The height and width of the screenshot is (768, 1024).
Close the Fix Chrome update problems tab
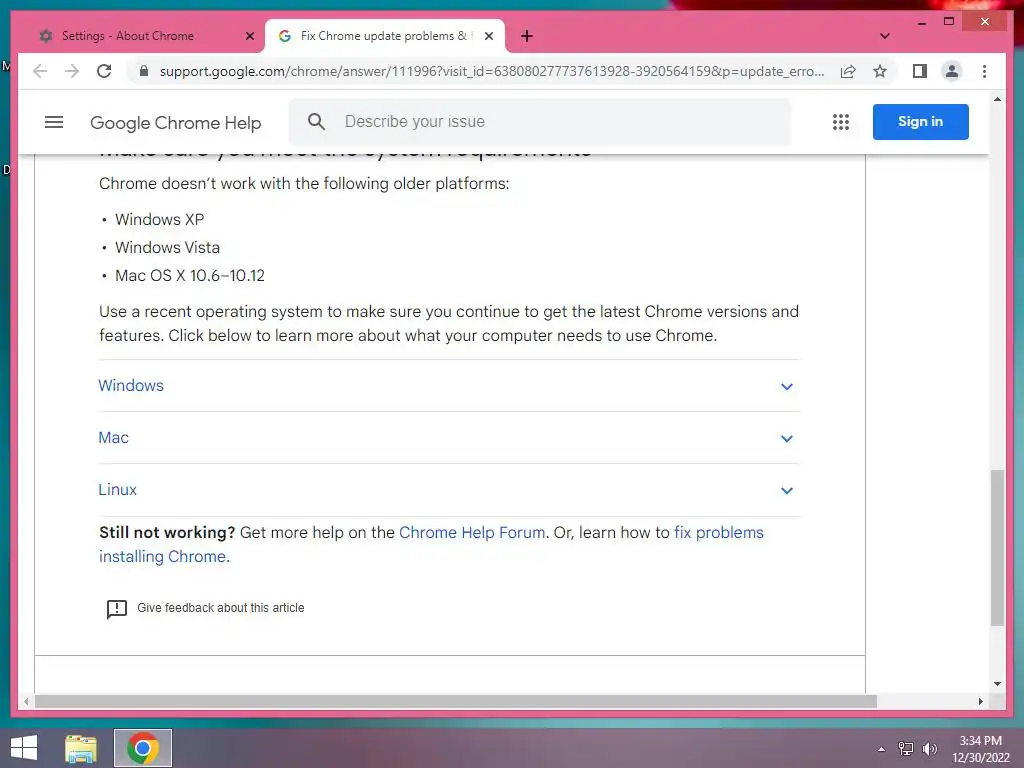[488, 36]
